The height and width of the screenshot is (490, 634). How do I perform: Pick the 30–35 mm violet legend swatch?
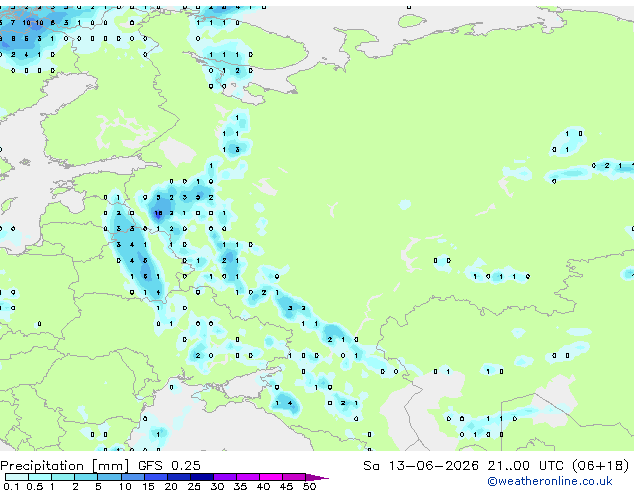point(225,477)
